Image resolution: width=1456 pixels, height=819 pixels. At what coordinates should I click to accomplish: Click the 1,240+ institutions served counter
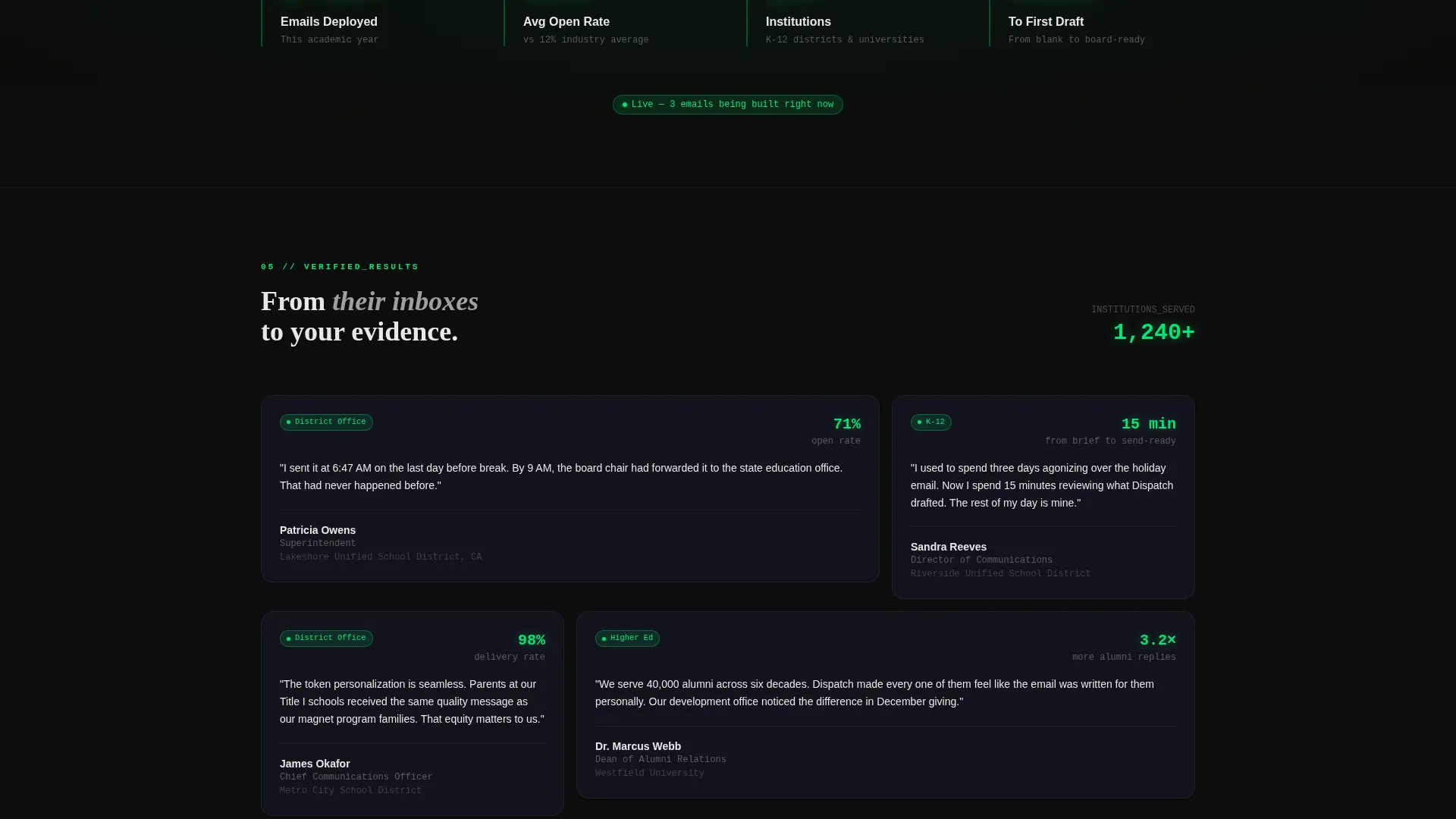1153,332
